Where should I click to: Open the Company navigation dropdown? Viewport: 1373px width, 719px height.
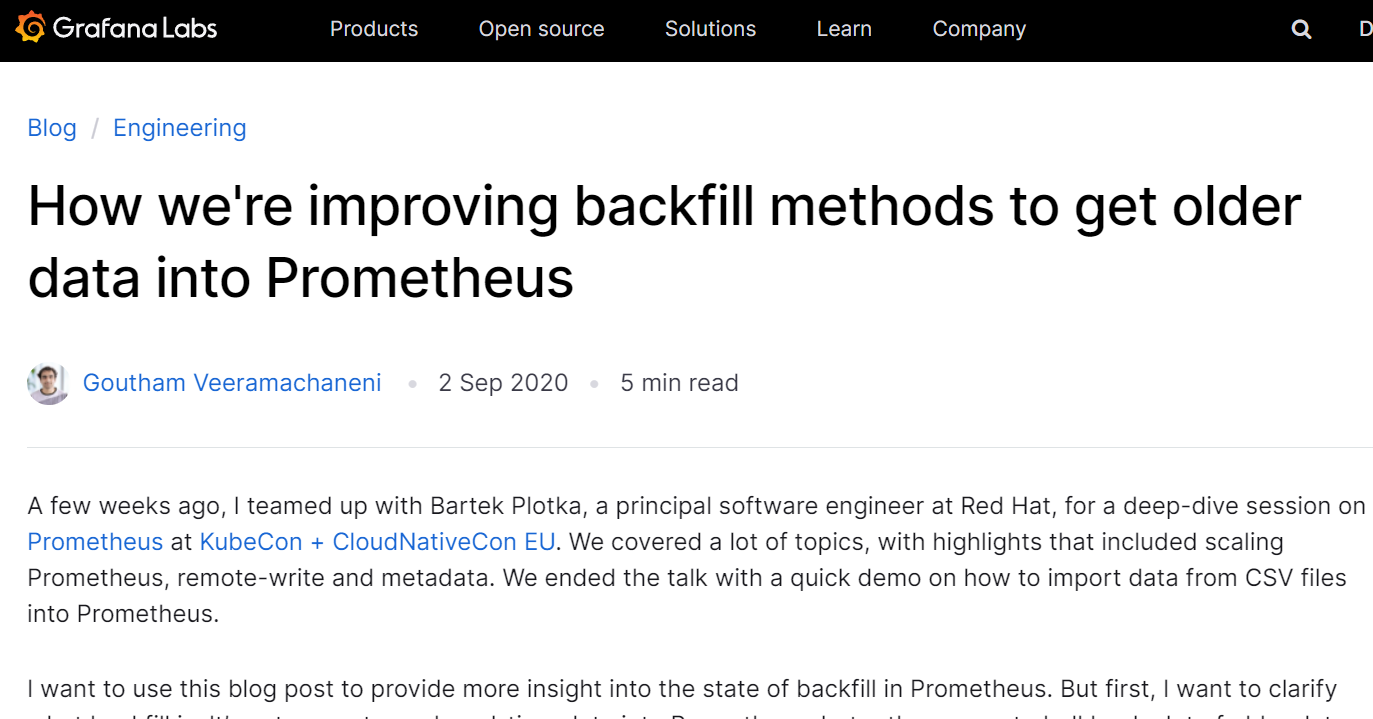click(x=979, y=29)
